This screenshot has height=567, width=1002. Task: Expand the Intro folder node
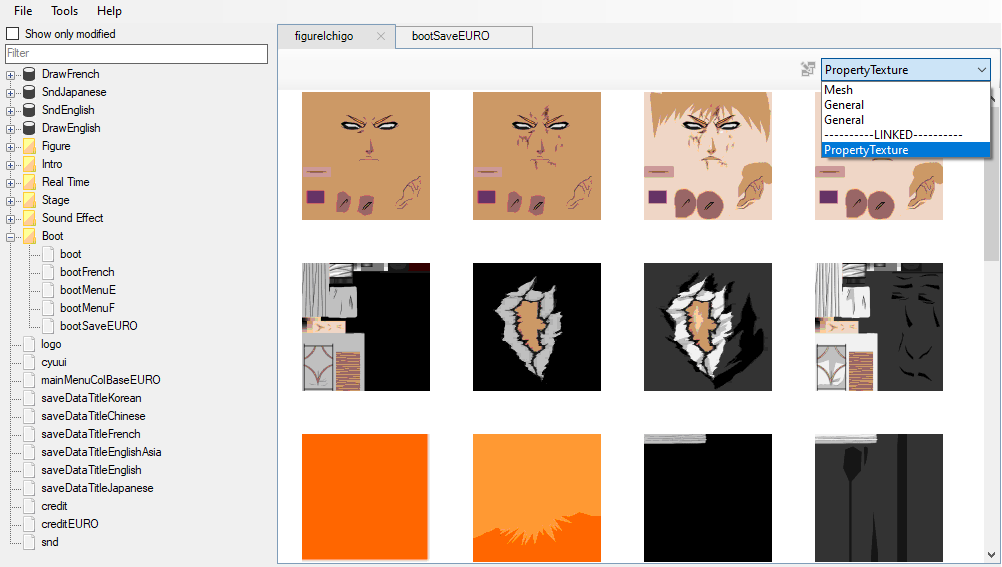pyautogui.click(x=10, y=164)
